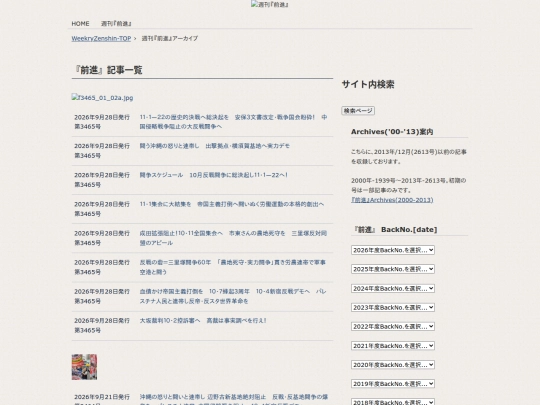The height and width of the screenshot is (405, 540).
Task: Select the こちらに、2013年/12月(2613号)以前 paragraph
Action: 409,156
